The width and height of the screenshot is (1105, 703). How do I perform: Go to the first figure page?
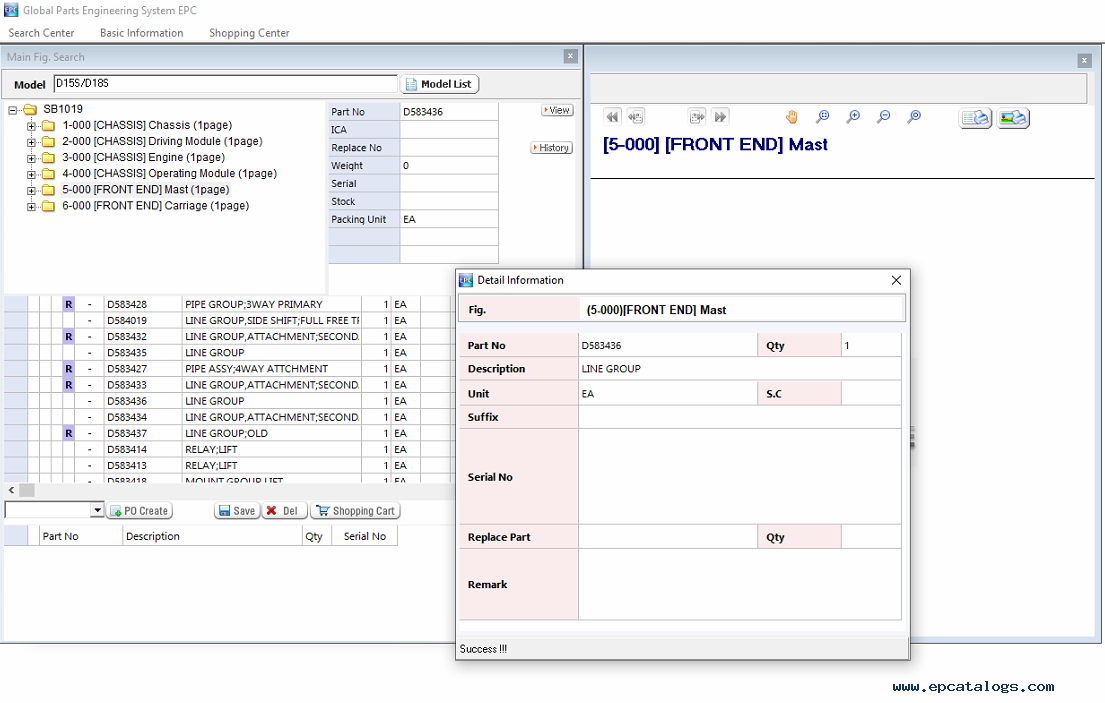(612, 117)
